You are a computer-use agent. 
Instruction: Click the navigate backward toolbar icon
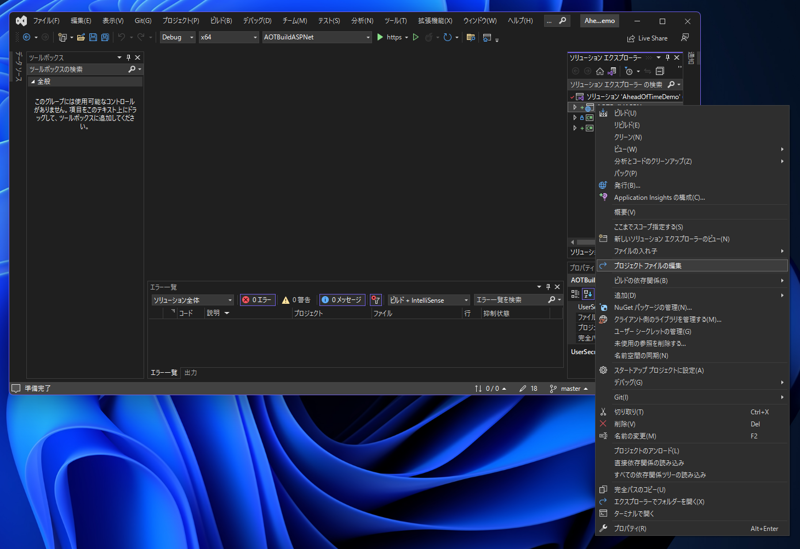coord(27,37)
